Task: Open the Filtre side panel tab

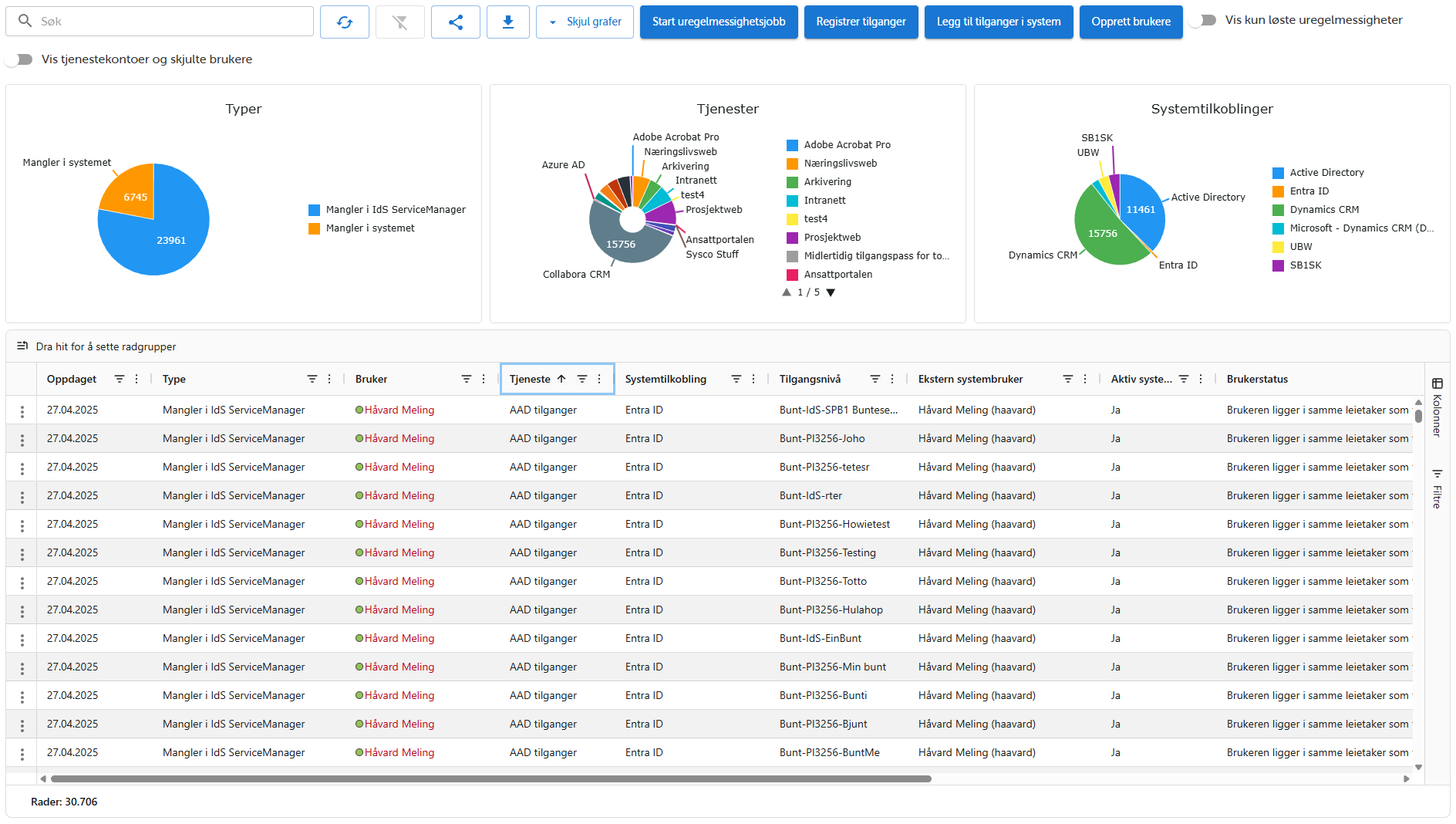Action: [x=1437, y=489]
